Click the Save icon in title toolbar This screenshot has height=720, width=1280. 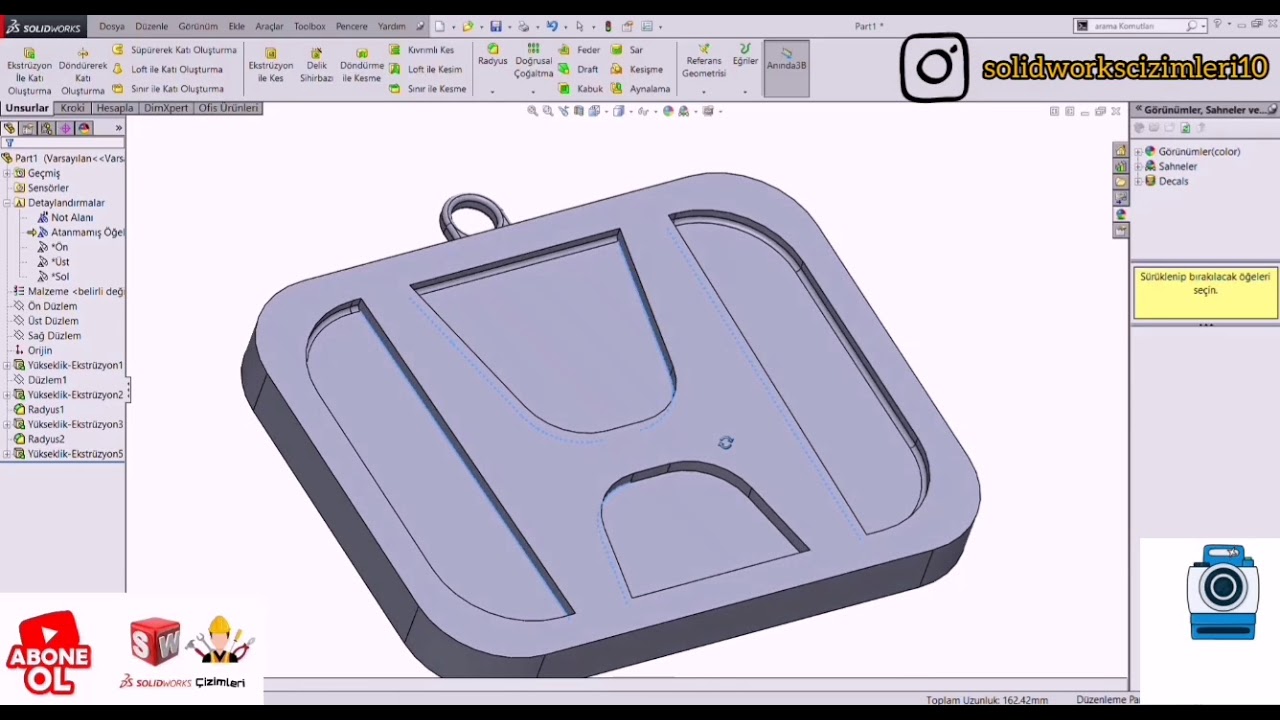(x=496, y=26)
